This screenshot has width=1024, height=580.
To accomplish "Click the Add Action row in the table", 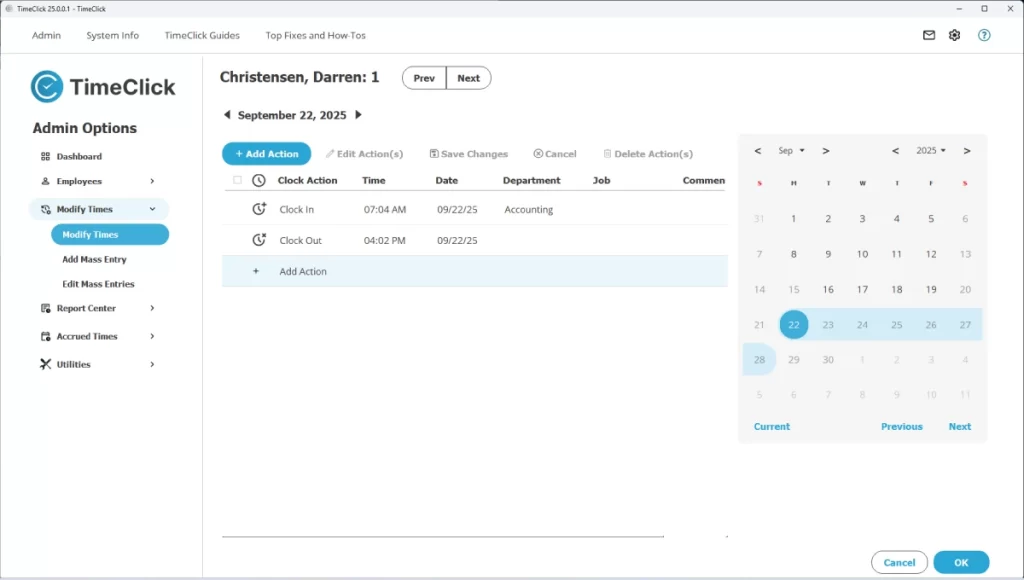I will coord(303,271).
